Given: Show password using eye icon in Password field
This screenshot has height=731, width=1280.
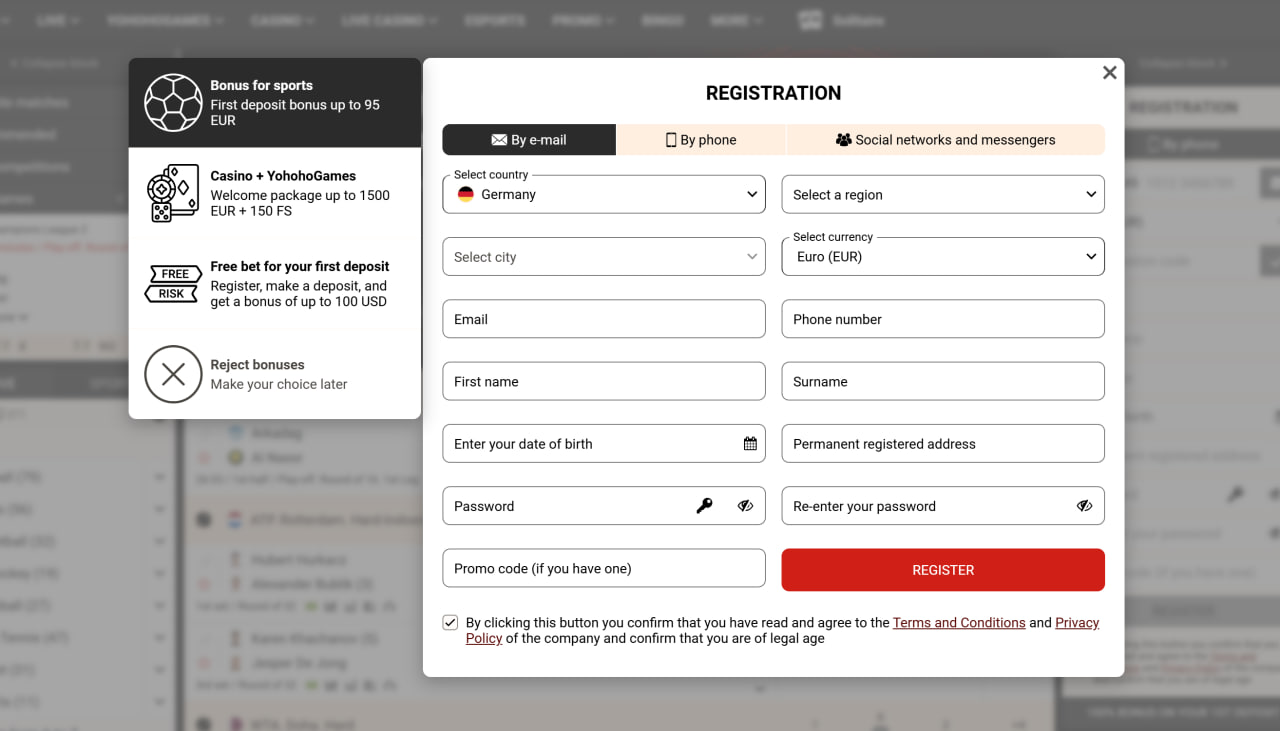Looking at the screenshot, I should 745,506.
